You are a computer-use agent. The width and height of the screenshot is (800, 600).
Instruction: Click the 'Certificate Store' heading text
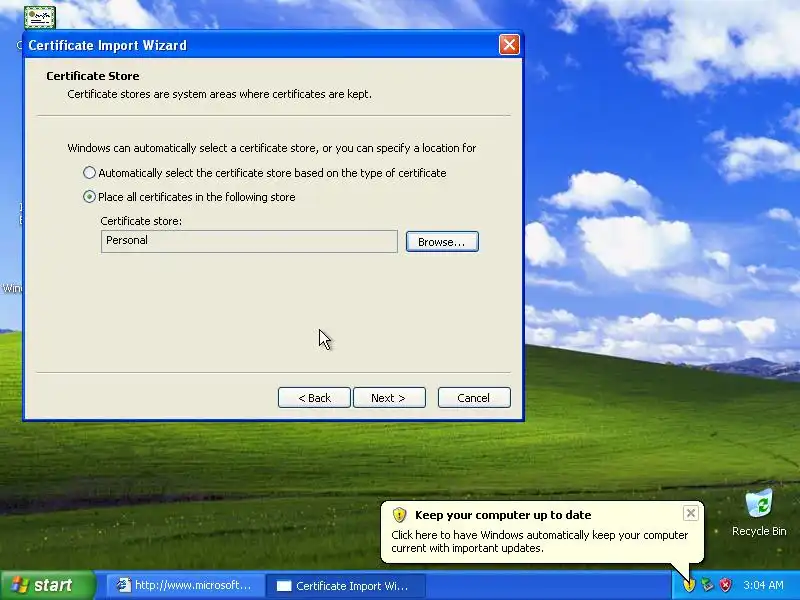pos(93,76)
